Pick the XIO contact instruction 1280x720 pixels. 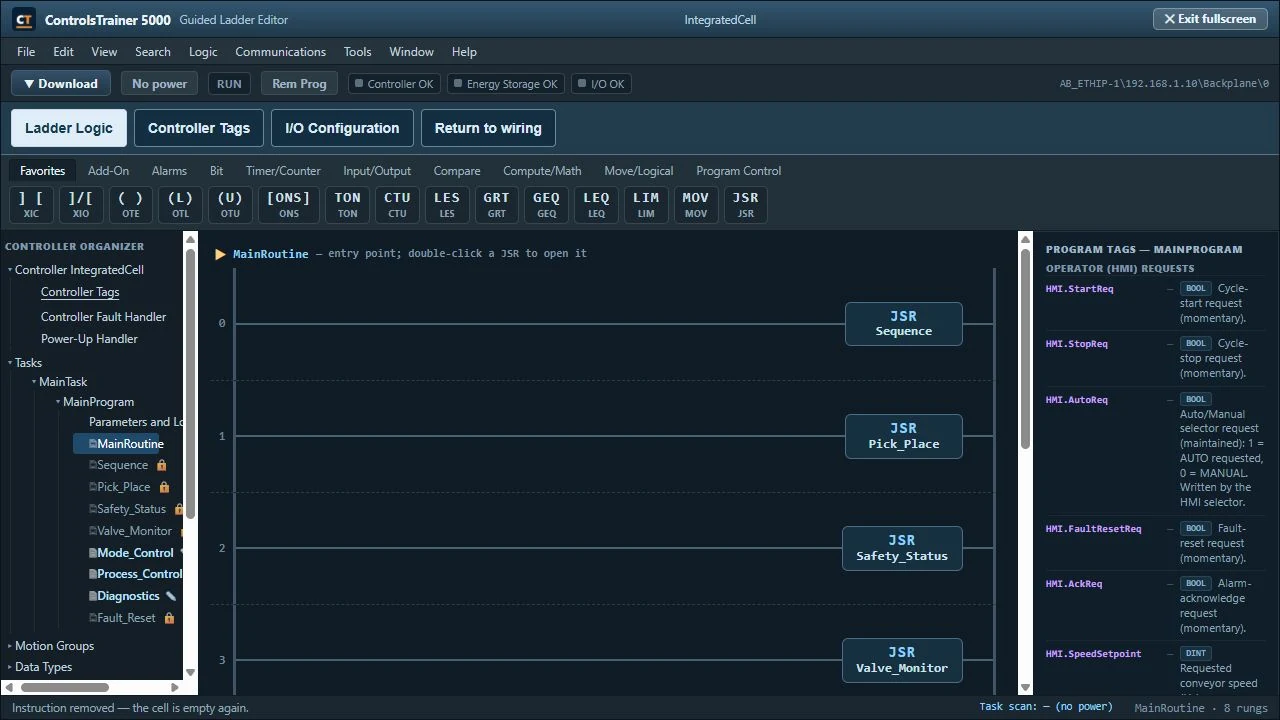click(x=81, y=204)
